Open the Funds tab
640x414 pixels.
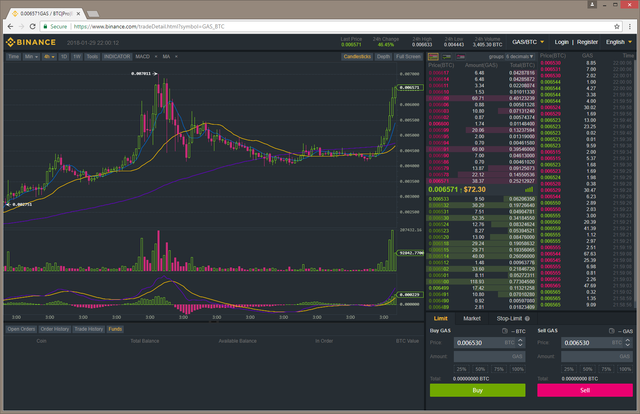115,329
